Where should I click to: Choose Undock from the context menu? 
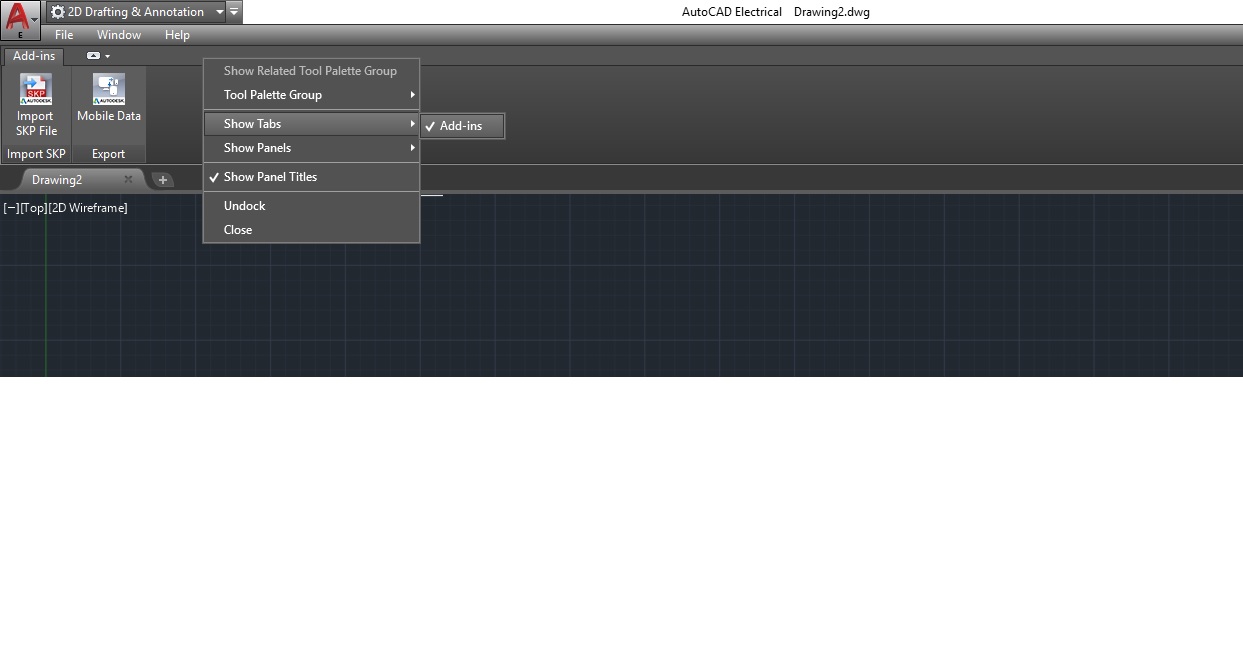pyautogui.click(x=311, y=206)
